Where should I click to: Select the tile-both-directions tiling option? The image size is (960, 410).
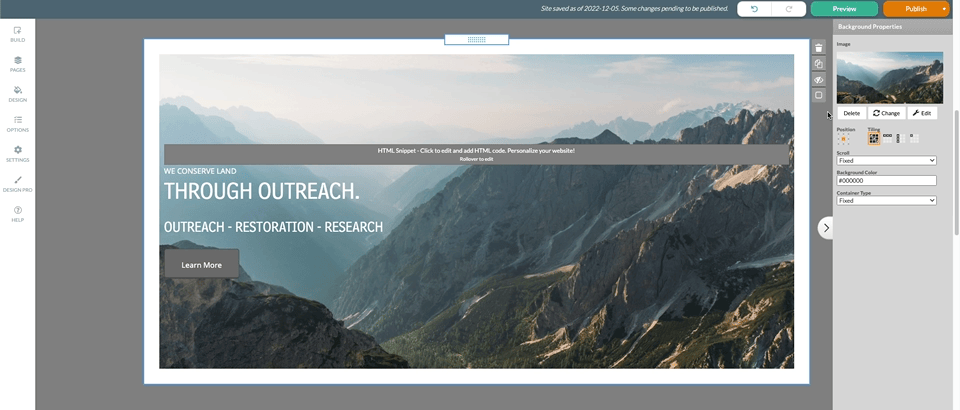873,138
